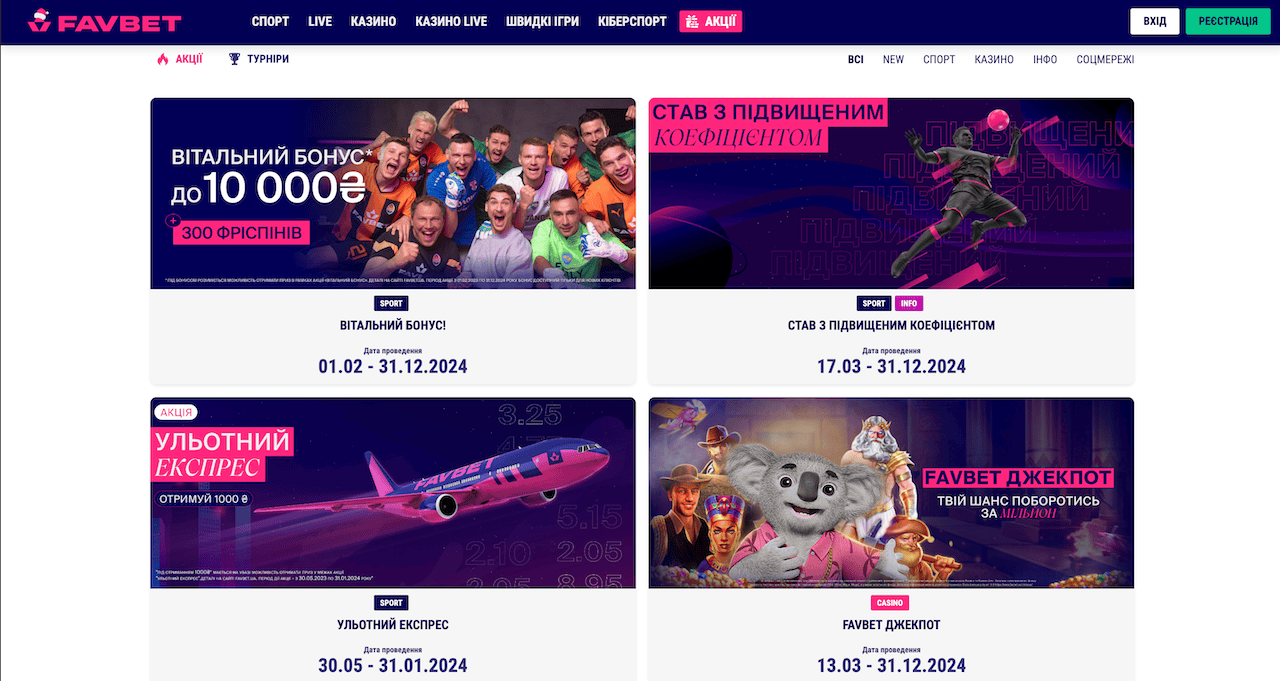Viewport: 1280px width, 681px height.
Task: Click the trophy icon beside Турніри
Action: point(235,59)
